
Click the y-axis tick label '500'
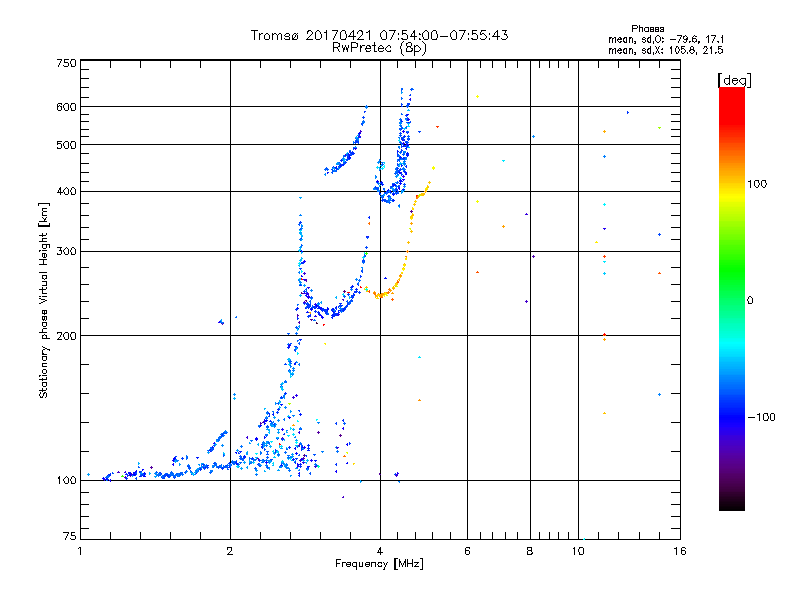click(66, 145)
